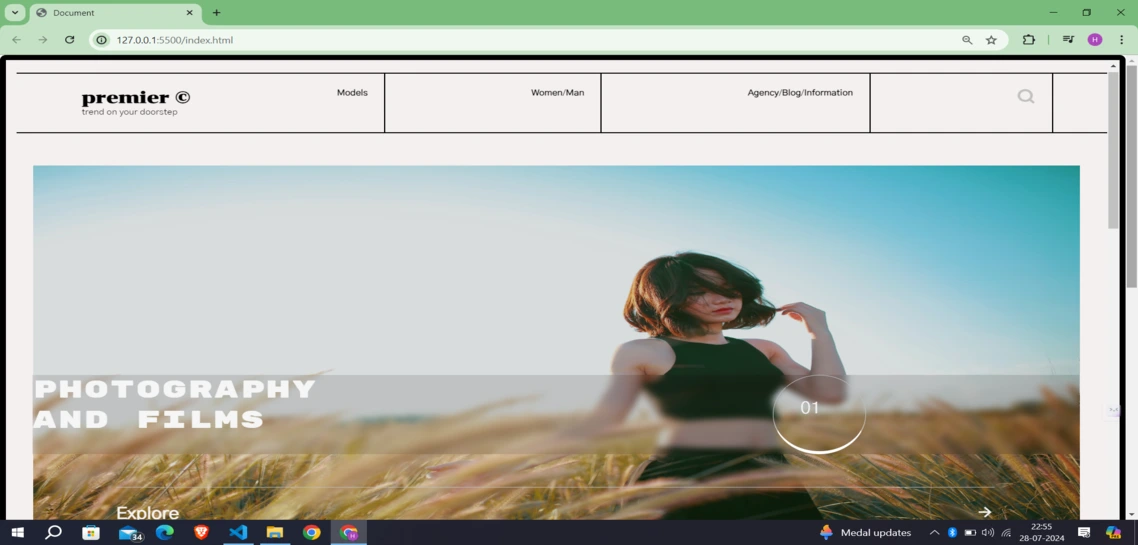Open File Explorer from the taskbar
This screenshot has width=1138, height=545.
[274, 533]
